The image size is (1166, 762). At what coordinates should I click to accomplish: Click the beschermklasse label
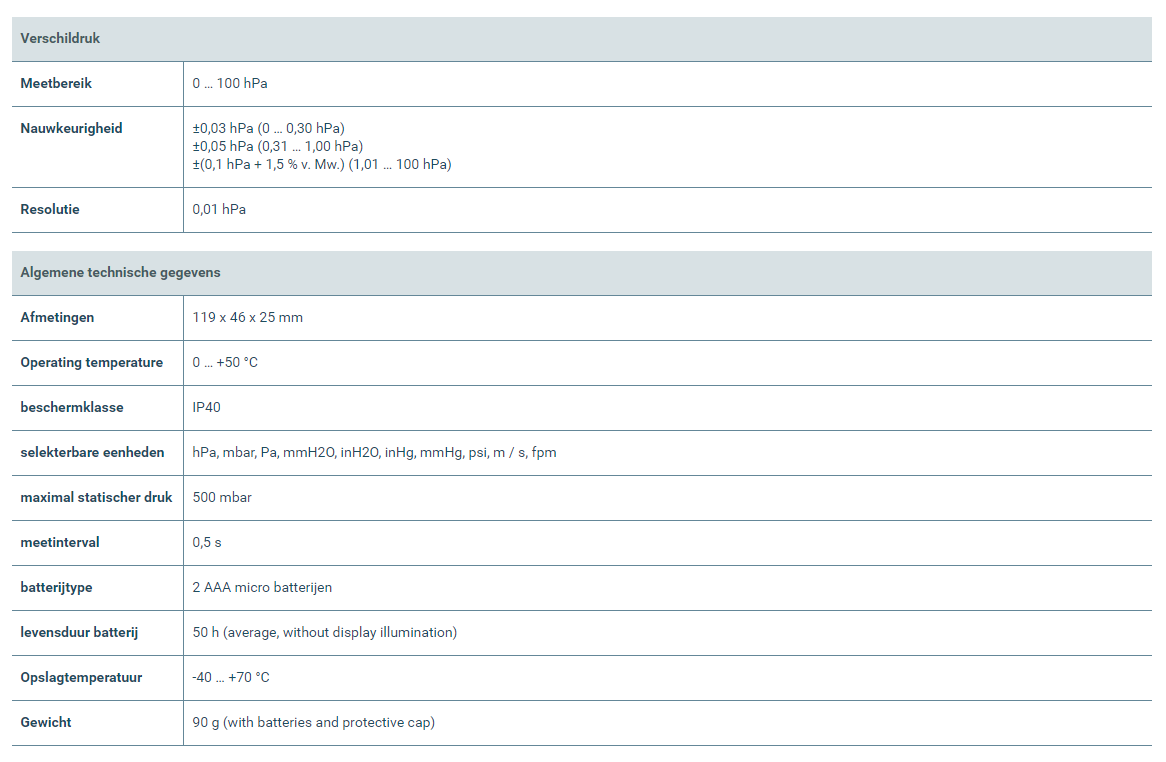pos(72,407)
